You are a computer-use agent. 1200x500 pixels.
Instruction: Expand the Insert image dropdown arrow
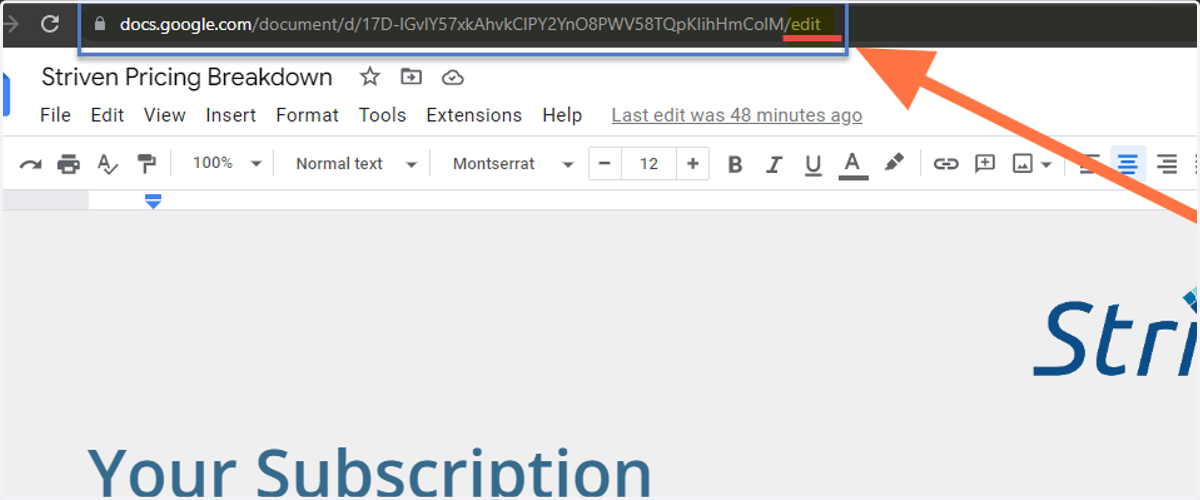[1046, 165]
